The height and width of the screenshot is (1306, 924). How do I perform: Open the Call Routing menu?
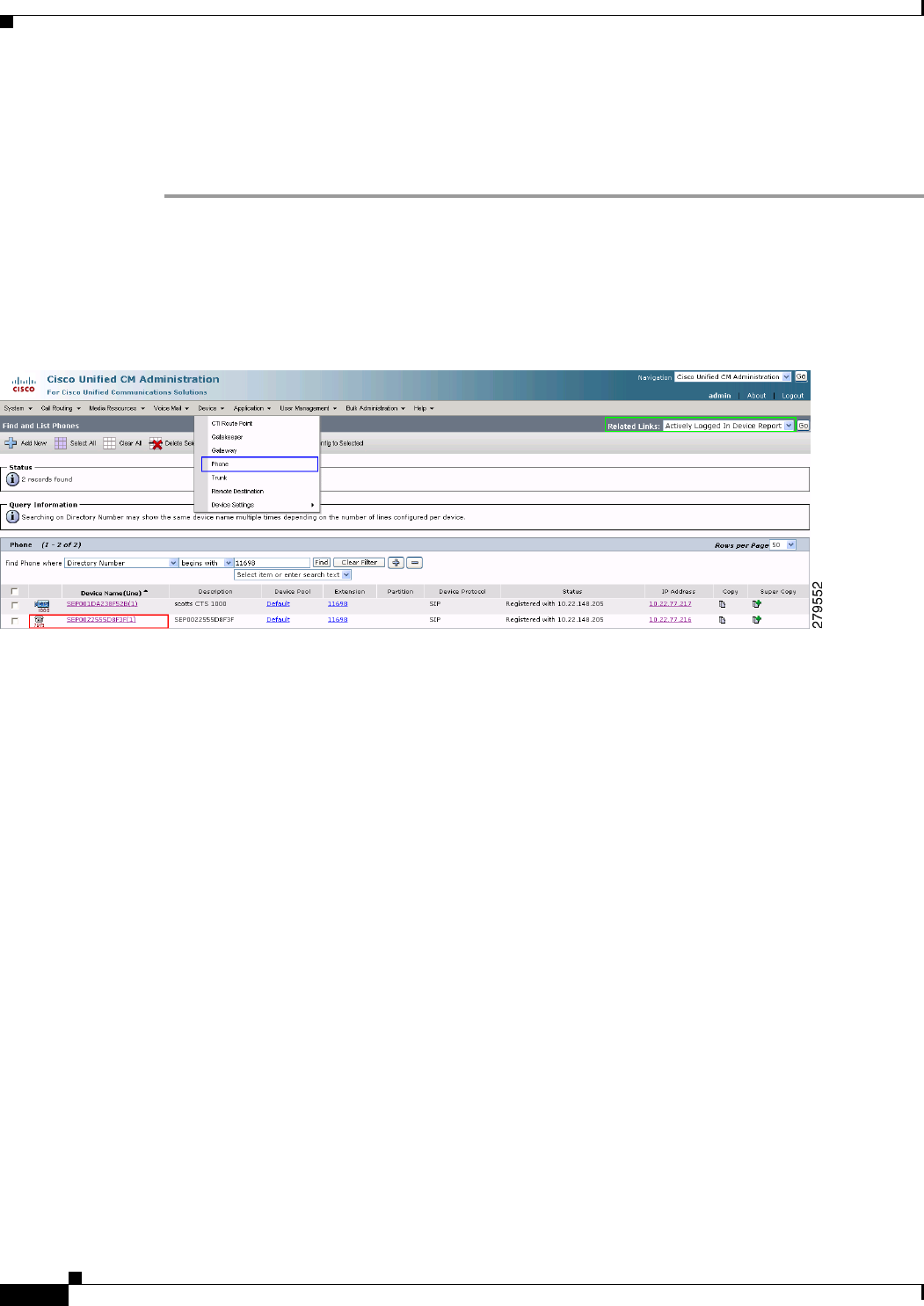[60, 408]
